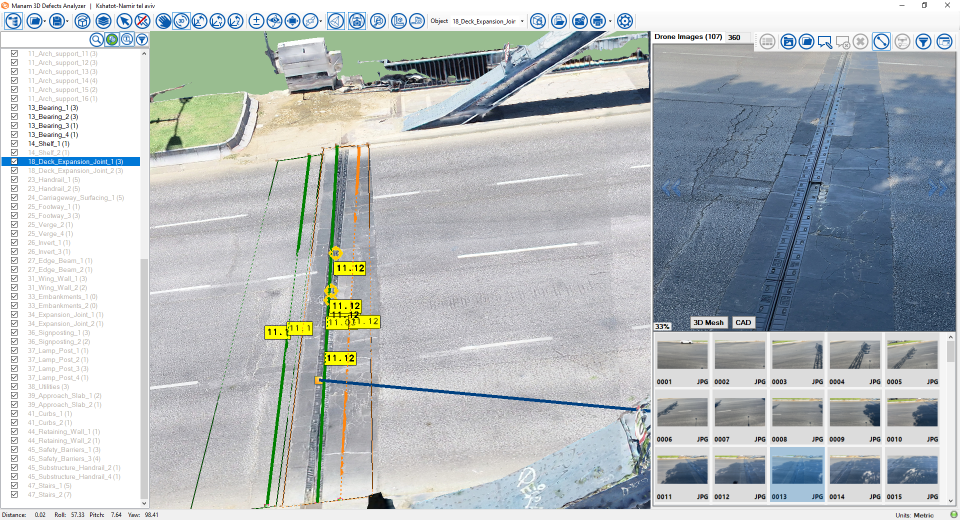This screenshot has height=520, width=960.
Task: Click the window layout icon in Drone Images toolbar
Action: pyautogui.click(x=945, y=41)
